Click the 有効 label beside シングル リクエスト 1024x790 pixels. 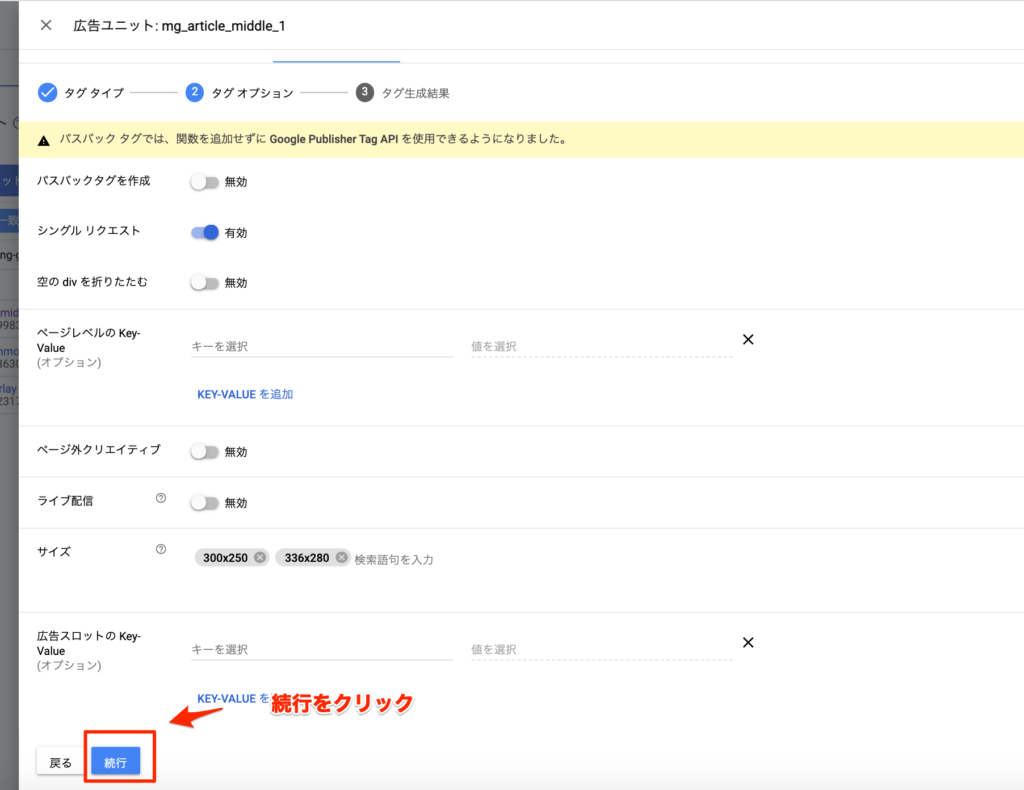point(236,233)
